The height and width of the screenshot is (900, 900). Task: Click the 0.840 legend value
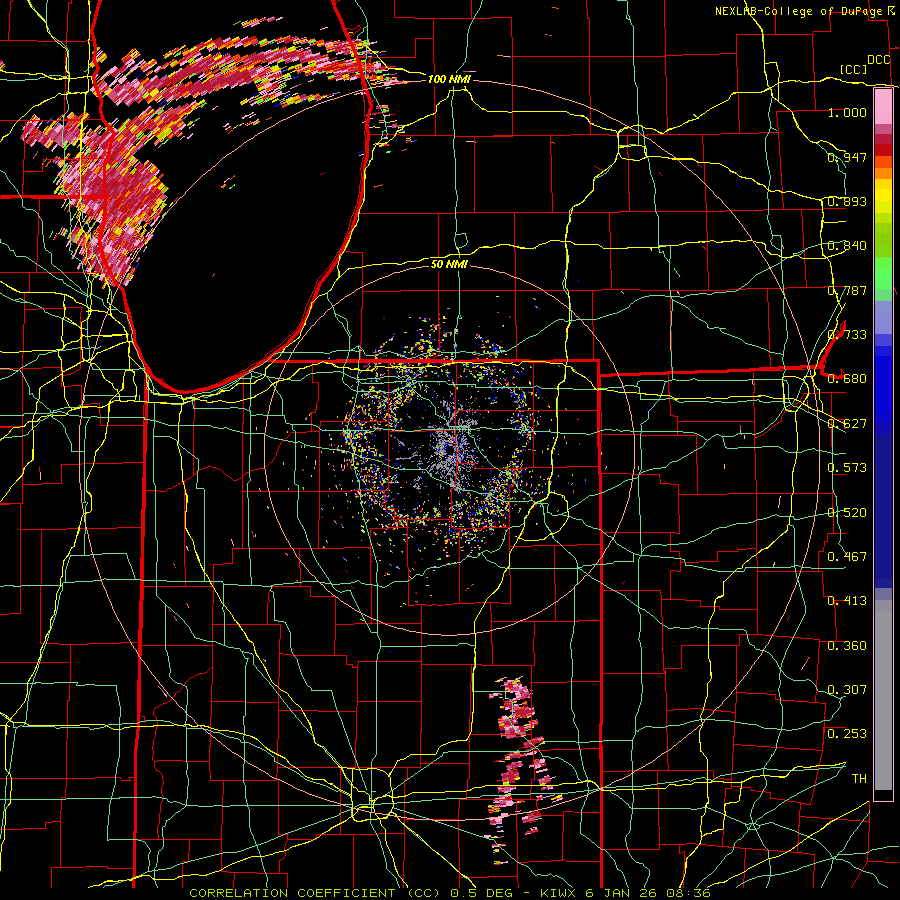point(847,246)
